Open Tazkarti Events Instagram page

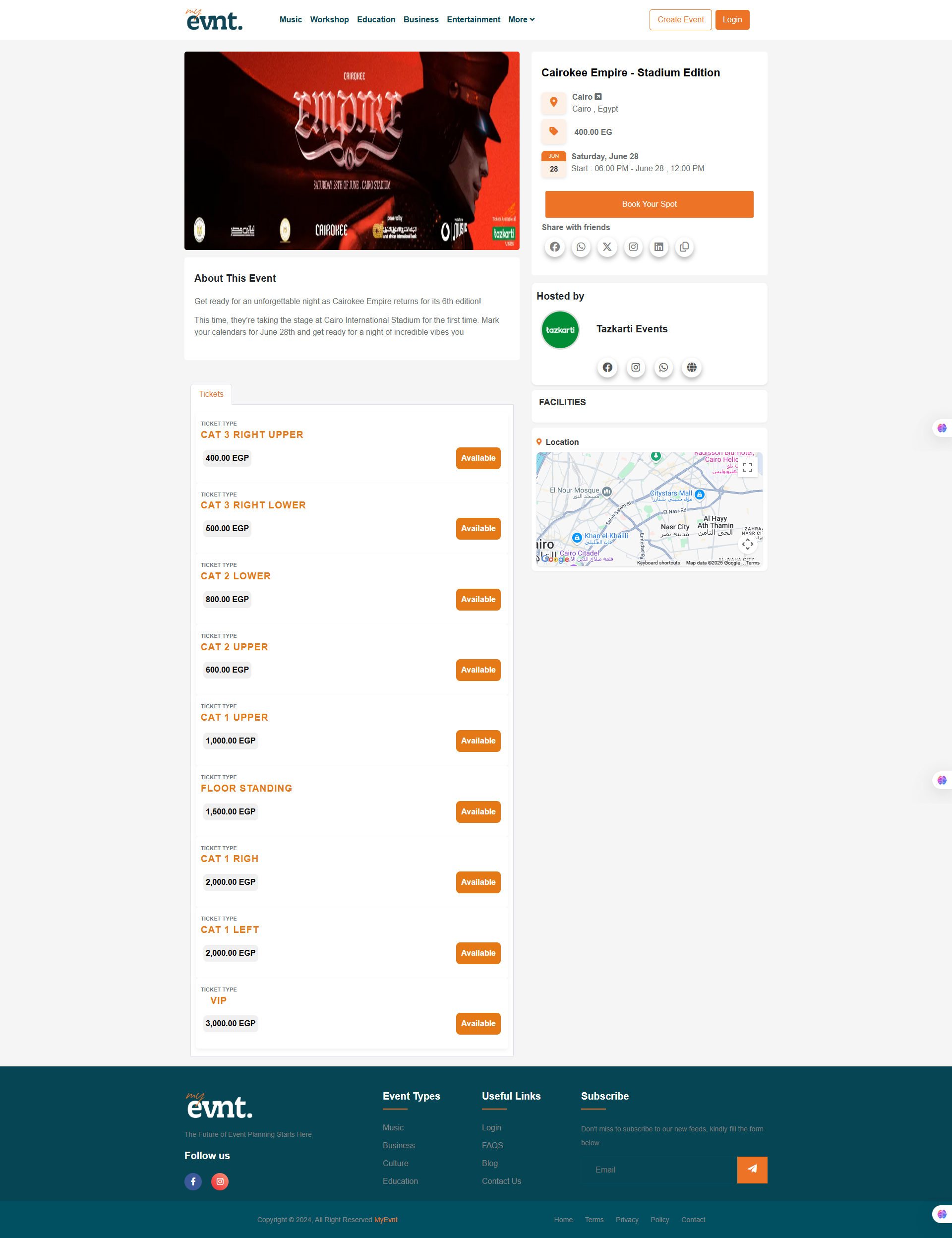(x=636, y=368)
